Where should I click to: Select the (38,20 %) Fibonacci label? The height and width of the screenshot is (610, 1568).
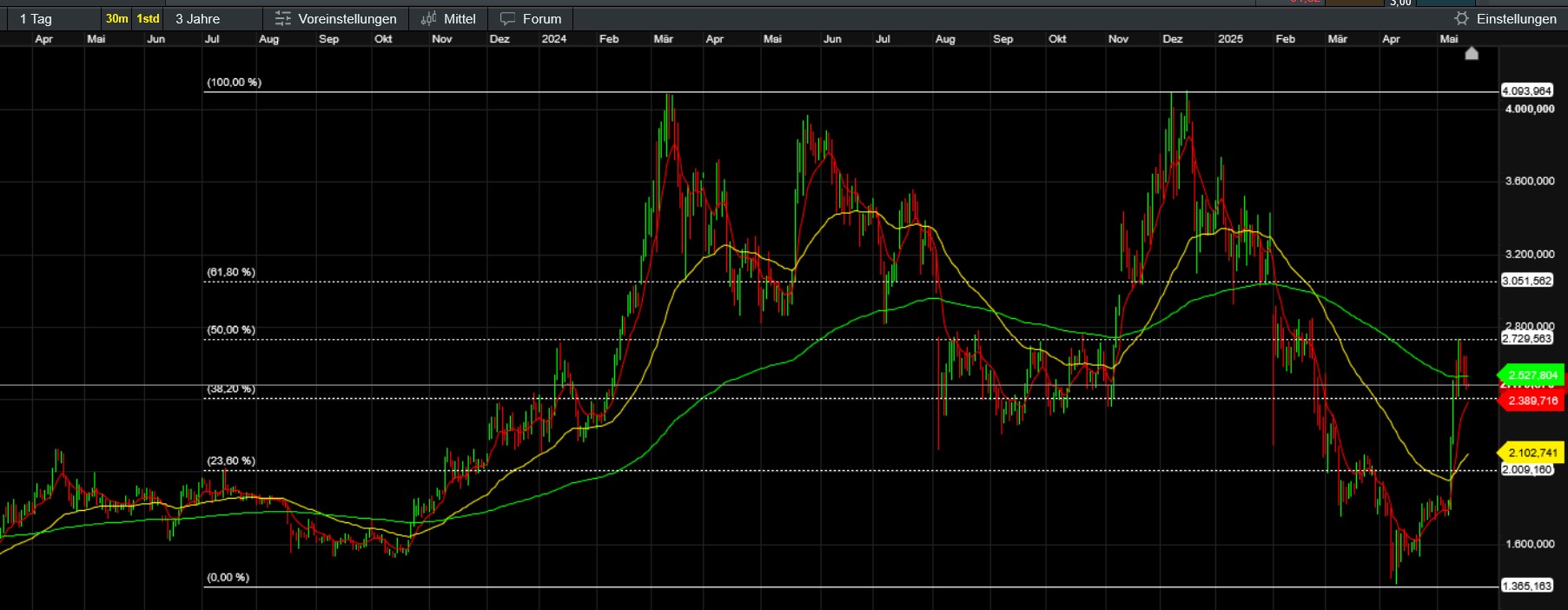click(x=231, y=388)
